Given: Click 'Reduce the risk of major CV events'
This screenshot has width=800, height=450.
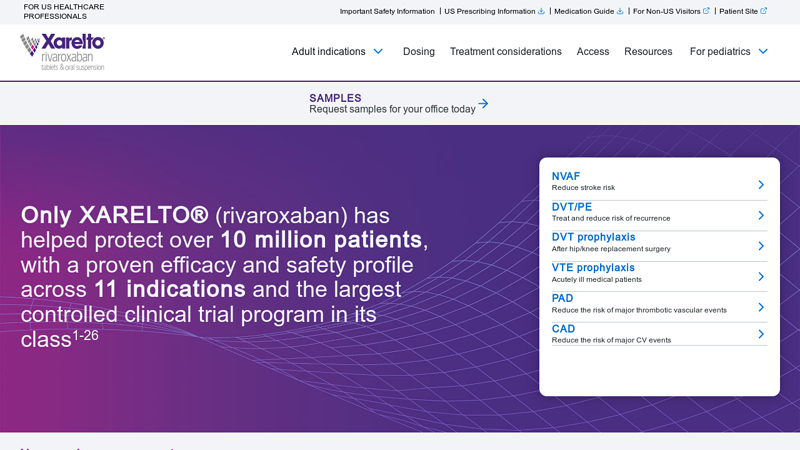Looking at the screenshot, I should [611, 340].
